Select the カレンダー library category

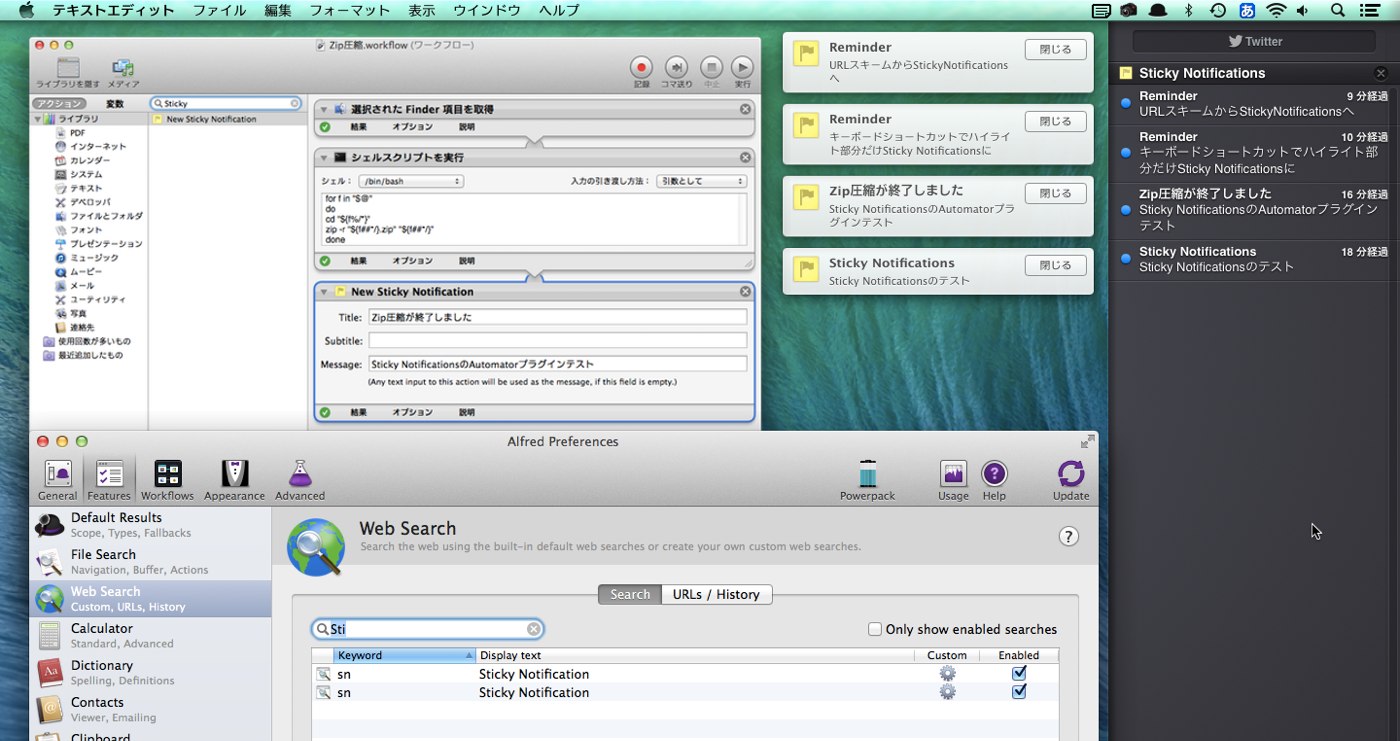click(x=89, y=161)
